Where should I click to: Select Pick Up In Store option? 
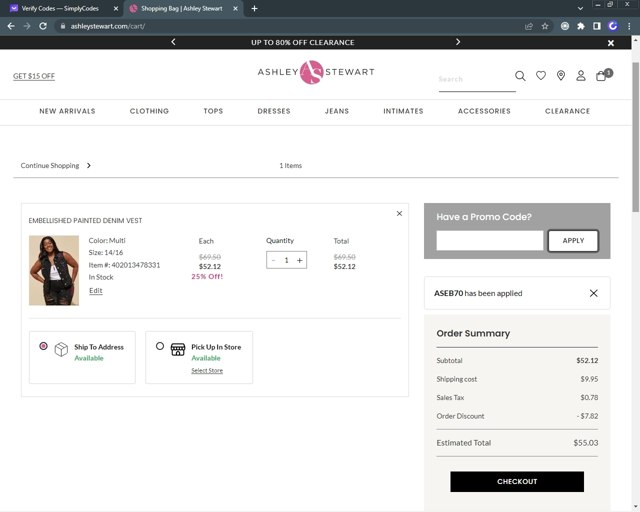point(160,346)
